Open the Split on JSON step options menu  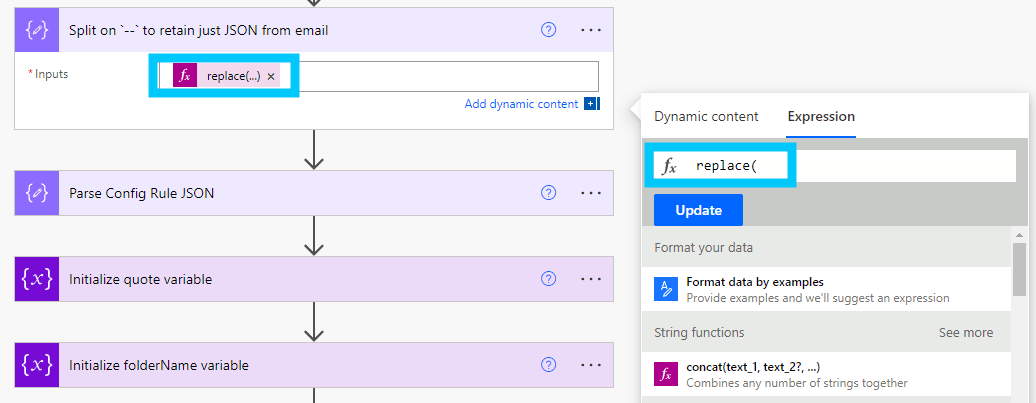coord(591,30)
